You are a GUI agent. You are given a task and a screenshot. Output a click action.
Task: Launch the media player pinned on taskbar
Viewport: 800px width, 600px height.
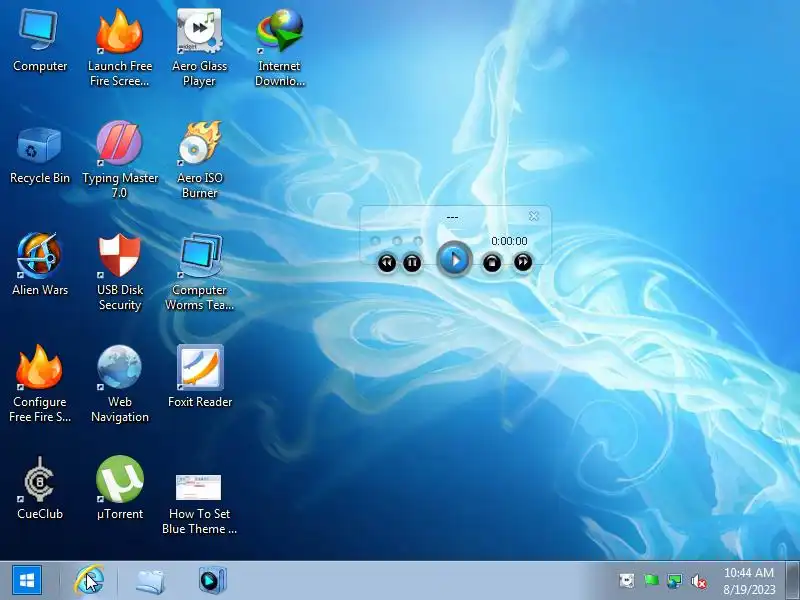[x=212, y=580]
